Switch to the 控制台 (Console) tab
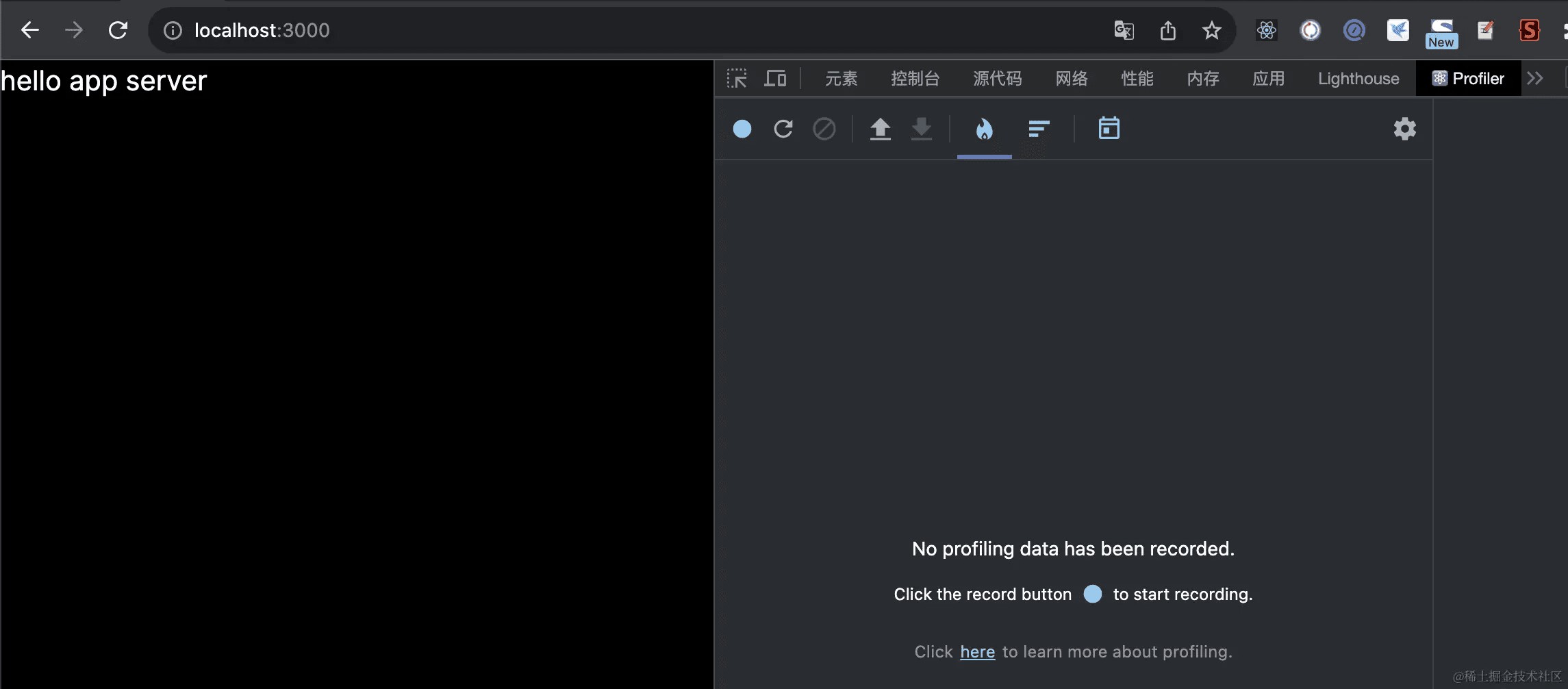The height and width of the screenshot is (689, 1568). click(x=915, y=79)
